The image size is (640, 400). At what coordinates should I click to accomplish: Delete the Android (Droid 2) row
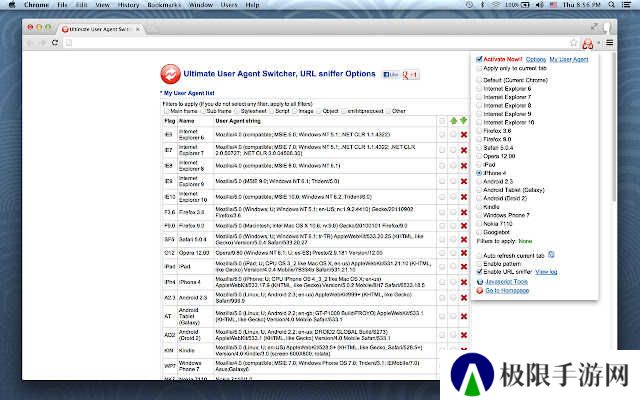[x=464, y=335]
